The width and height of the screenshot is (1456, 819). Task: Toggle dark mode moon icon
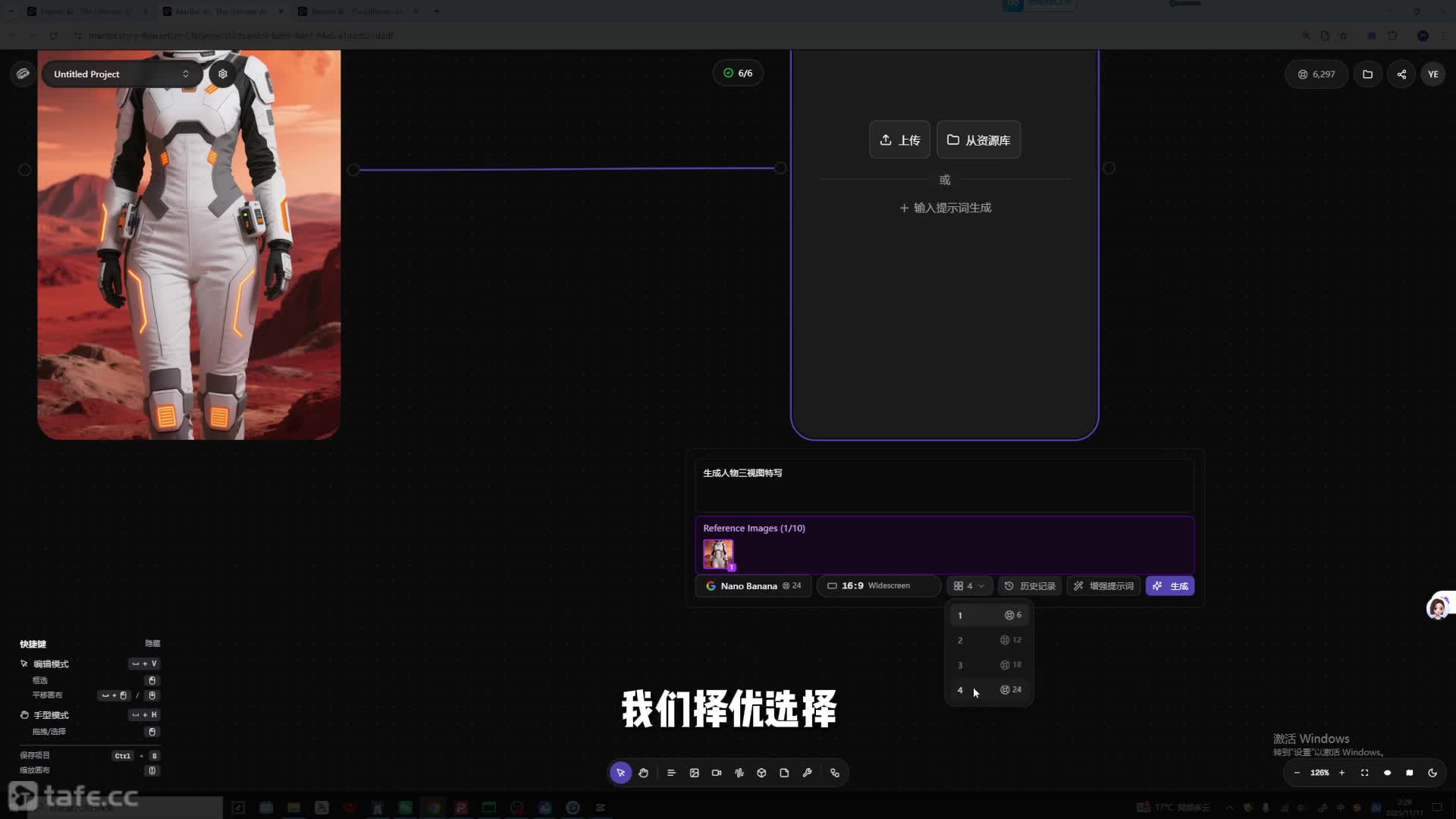point(1432,773)
